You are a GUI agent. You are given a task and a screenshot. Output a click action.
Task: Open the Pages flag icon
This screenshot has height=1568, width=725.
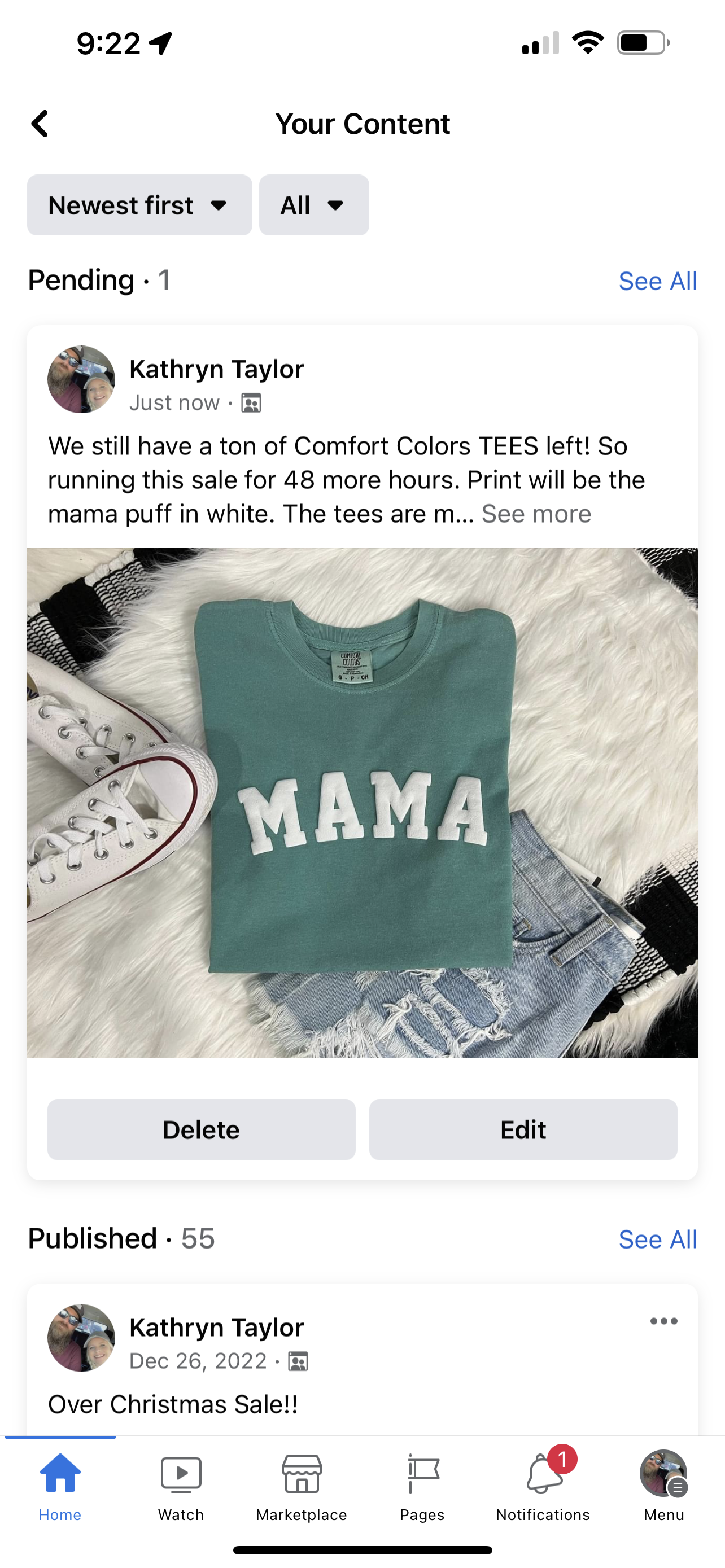coord(422,1486)
